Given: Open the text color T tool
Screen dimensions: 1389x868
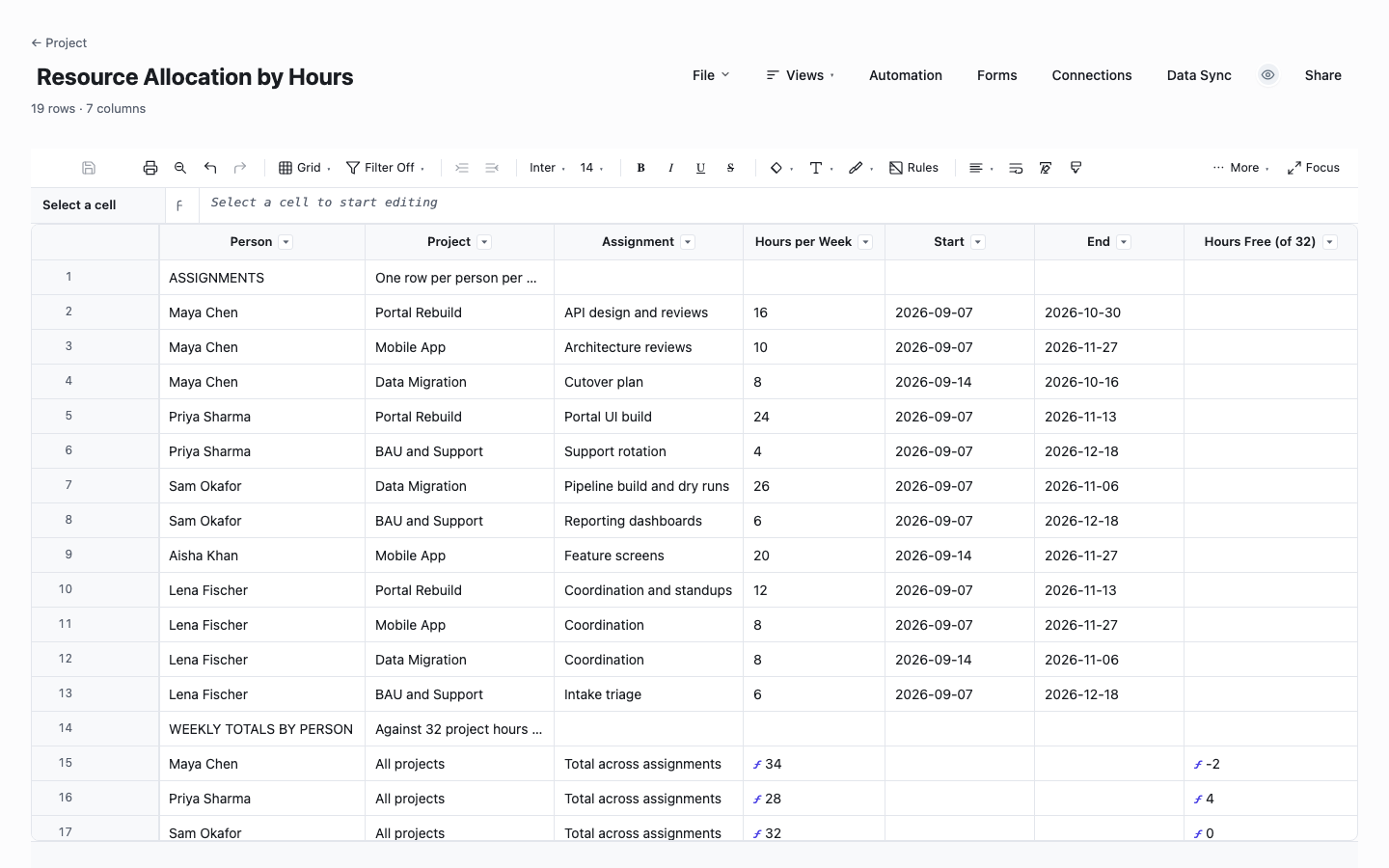Looking at the screenshot, I should [821, 168].
